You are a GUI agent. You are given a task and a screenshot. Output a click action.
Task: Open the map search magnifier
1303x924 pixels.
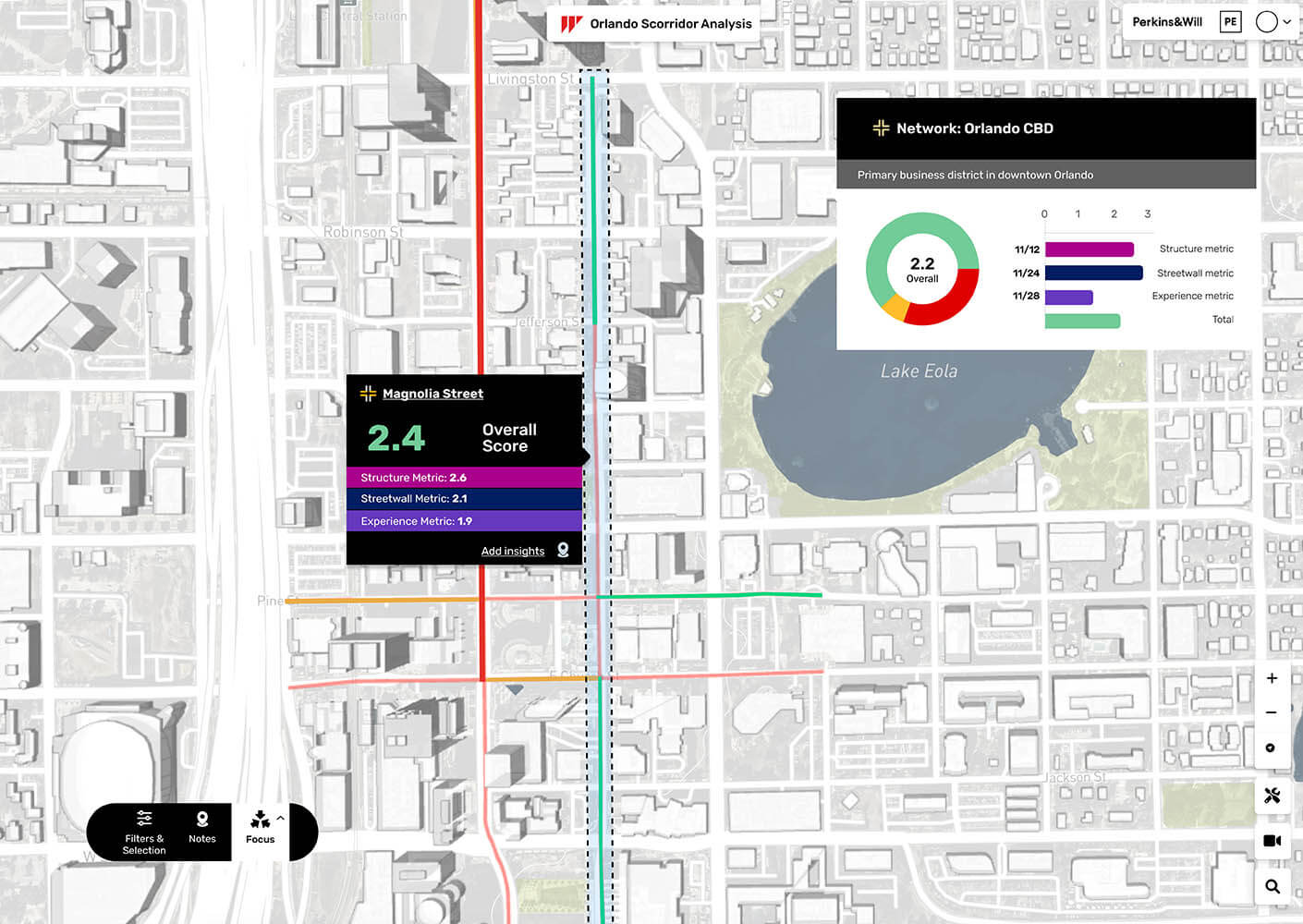[x=1272, y=887]
